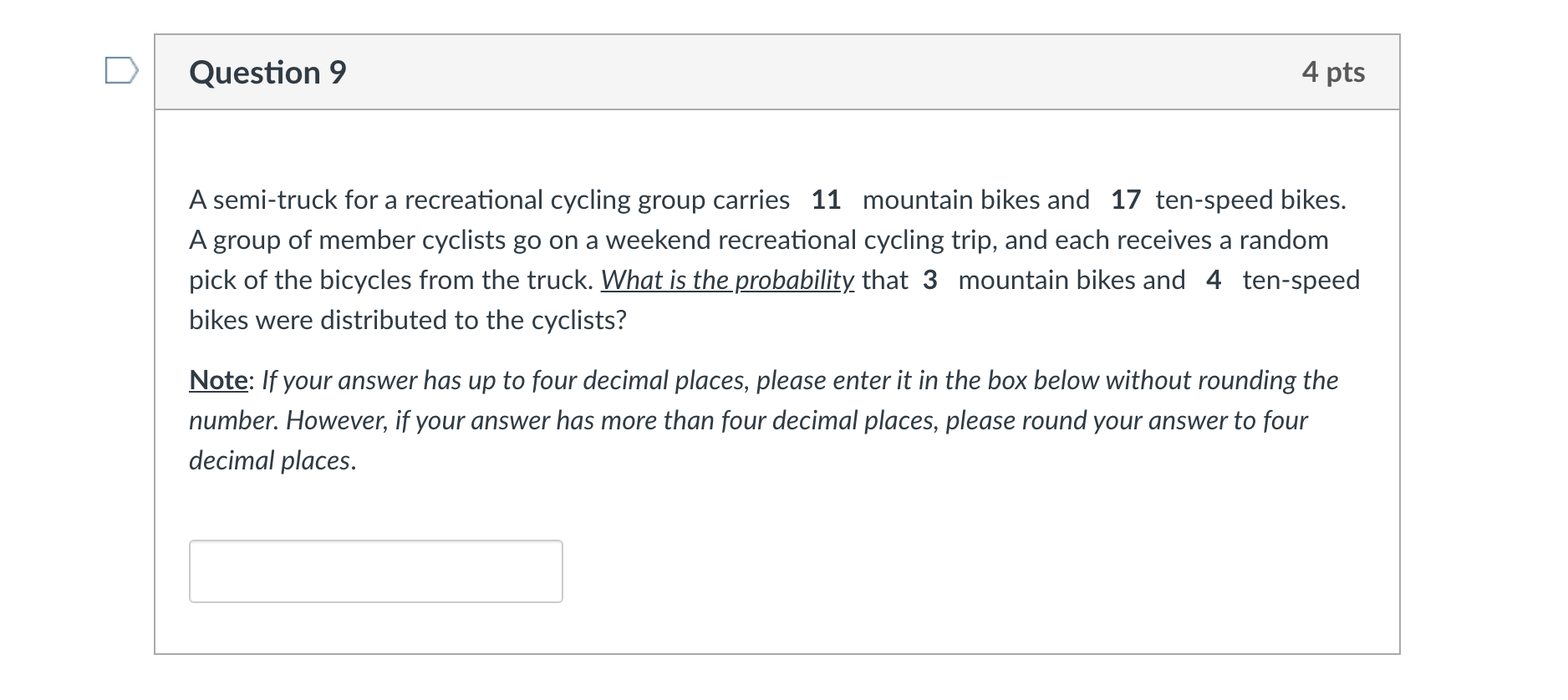Click the 4 pts label
The height and width of the screenshot is (700, 1568).
[1333, 72]
